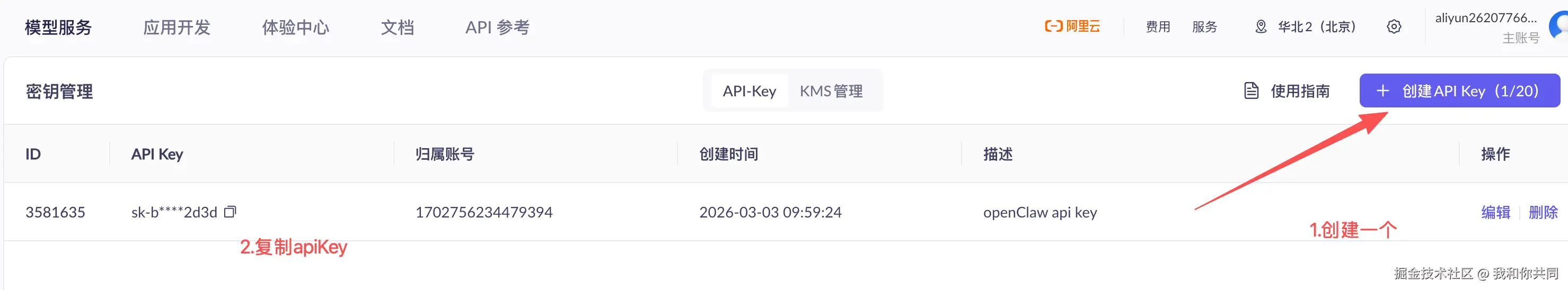This screenshot has height=290, width=1568.
Task: Click 创建 API Key button
Action: click(x=1459, y=91)
